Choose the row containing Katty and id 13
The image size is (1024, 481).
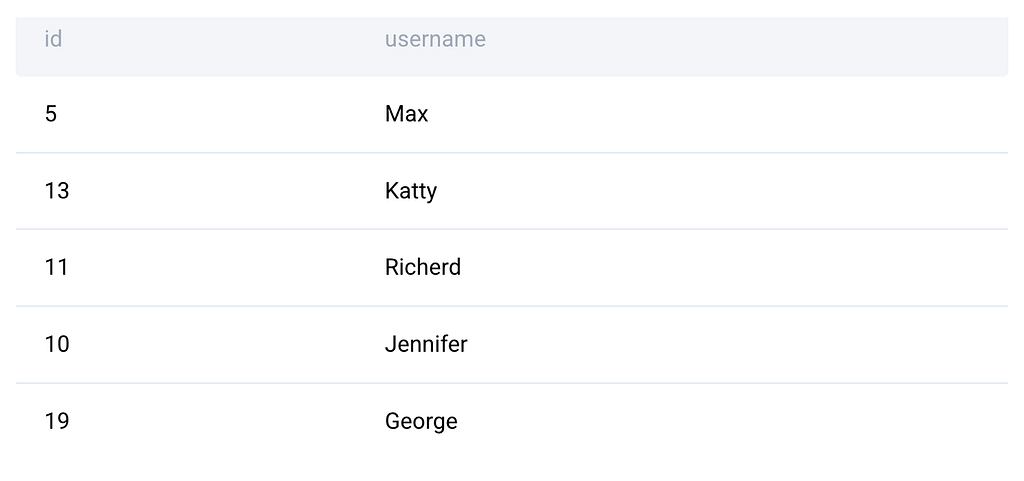512,191
